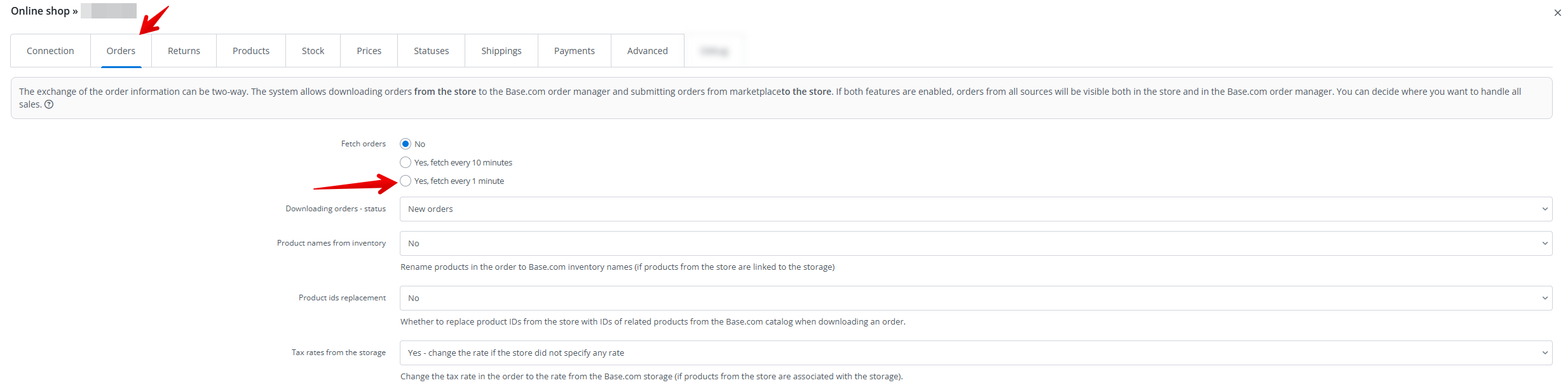The width and height of the screenshot is (1568, 385).
Task: Expand the Product names from inventory dropdown
Action: click(976, 243)
